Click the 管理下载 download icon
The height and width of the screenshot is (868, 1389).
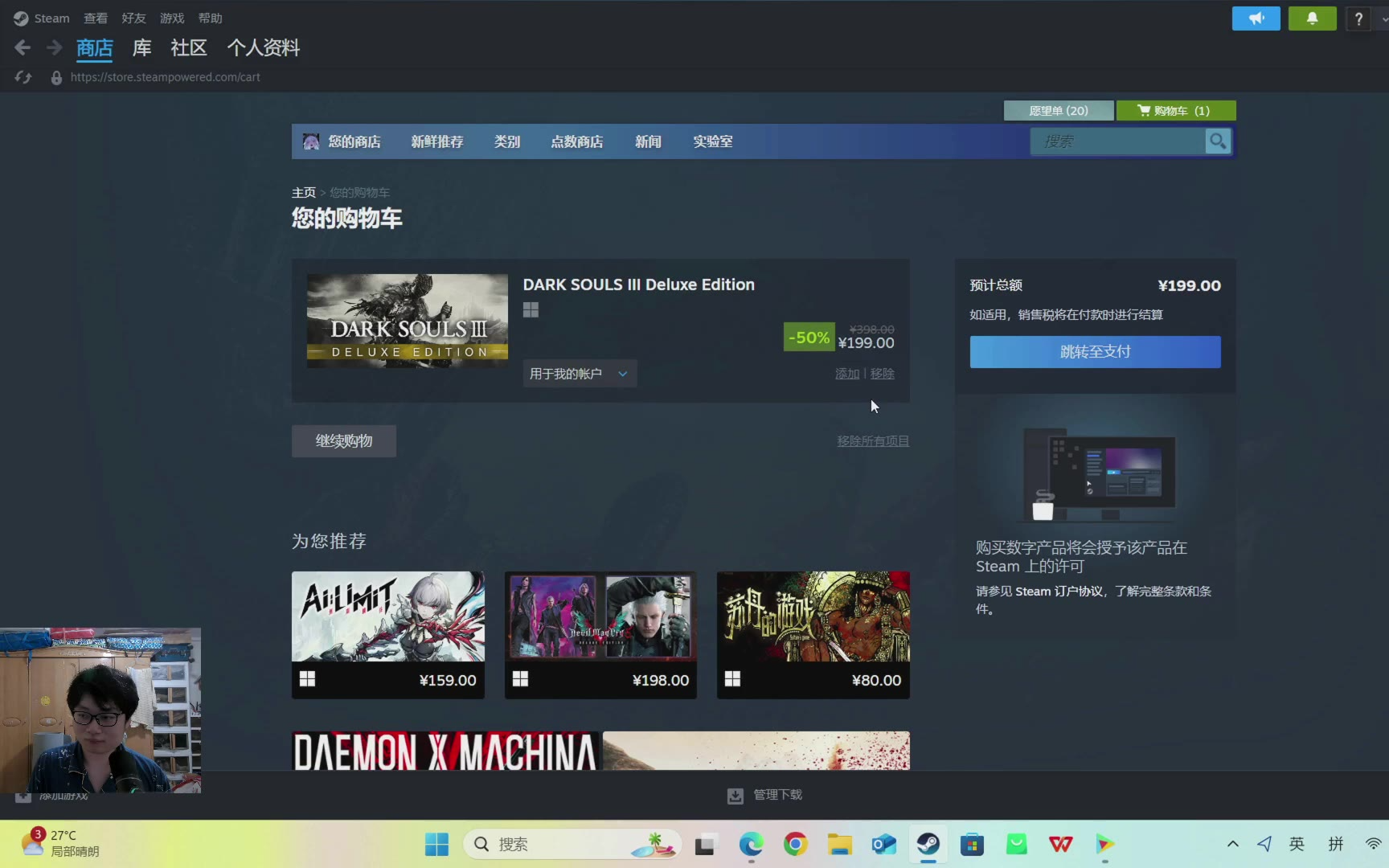pos(735,796)
